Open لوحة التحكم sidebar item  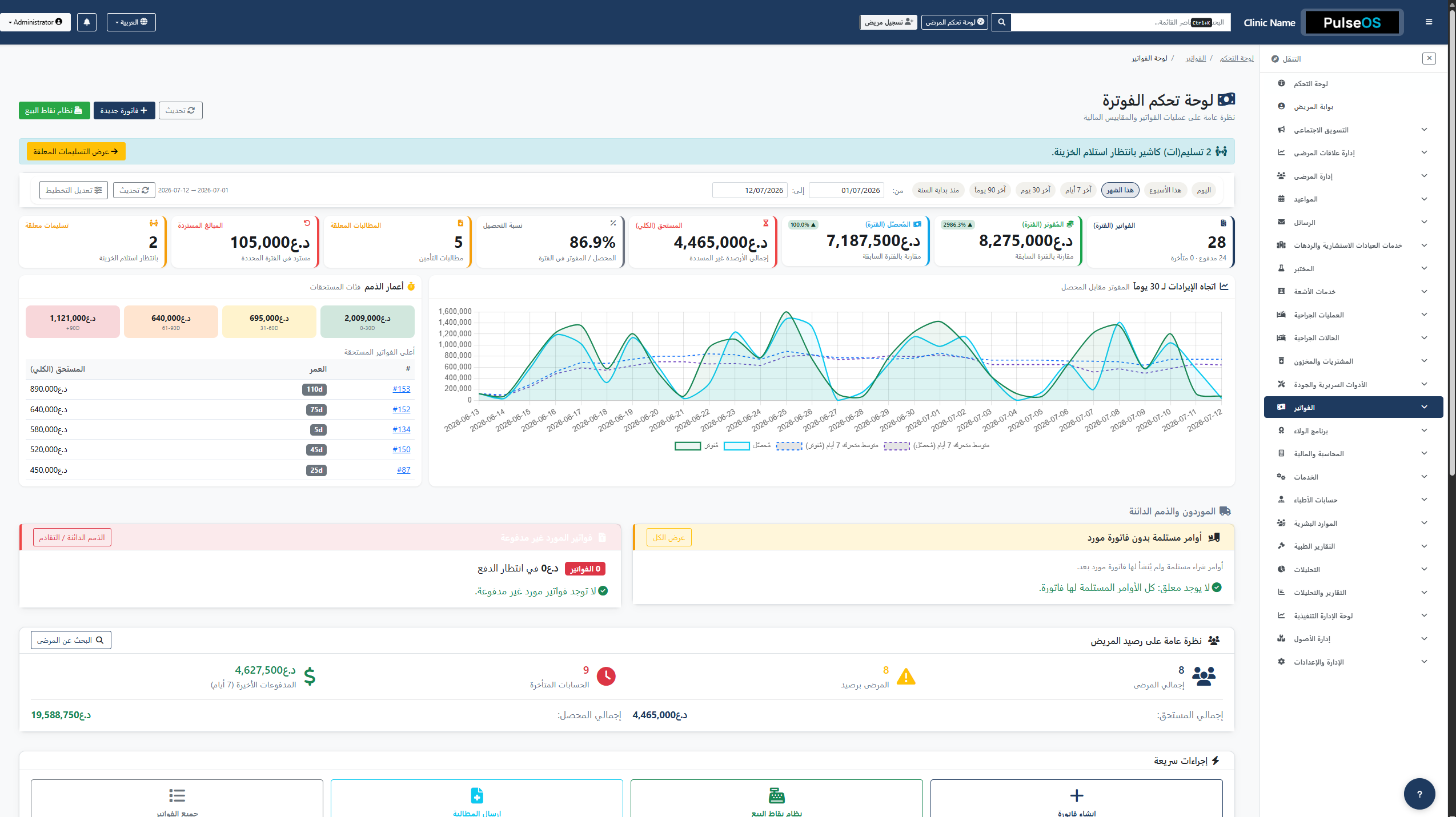click(x=1352, y=84)
